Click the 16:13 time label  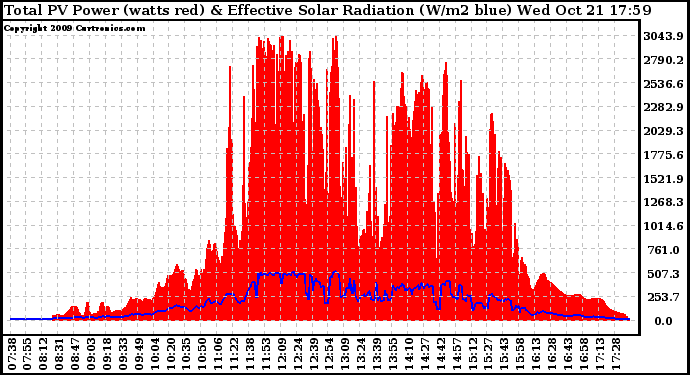tap(536, 354)
